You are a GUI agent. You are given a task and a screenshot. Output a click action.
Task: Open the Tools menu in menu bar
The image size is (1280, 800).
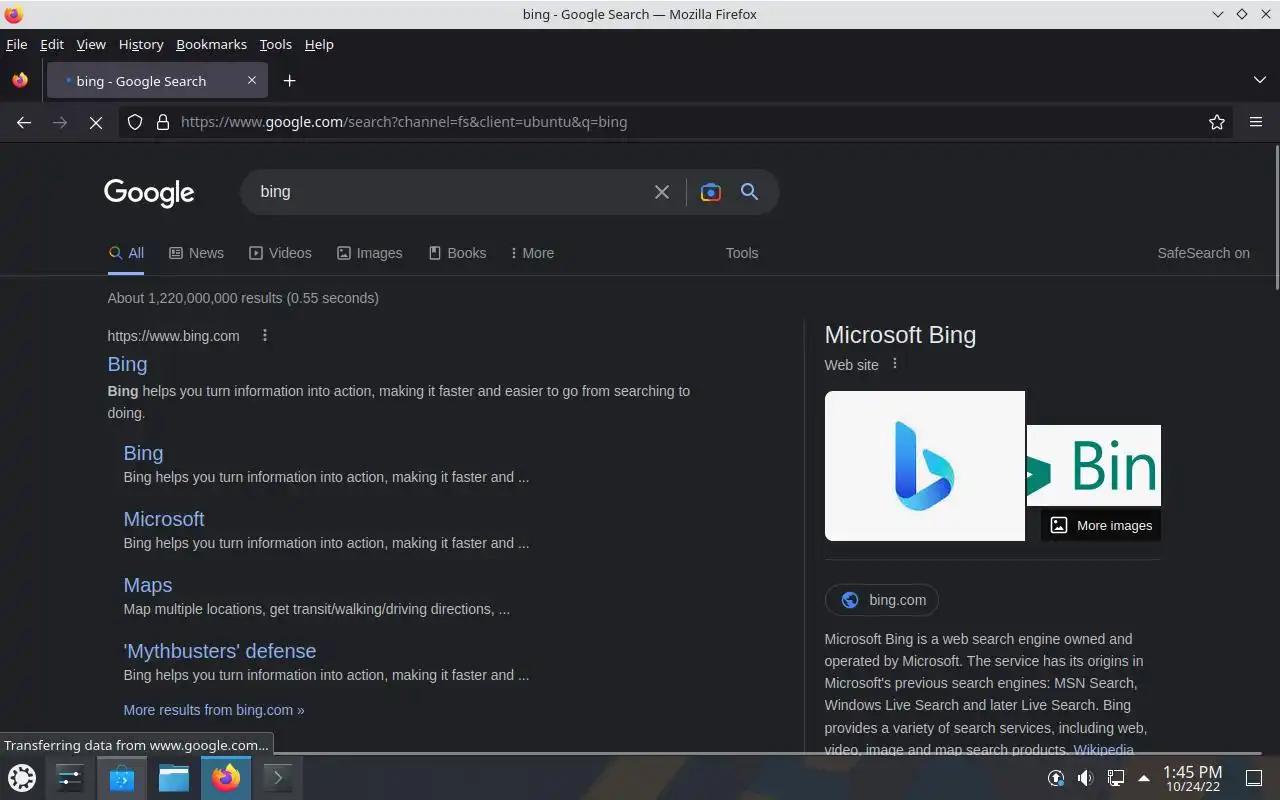click(275, 44)
